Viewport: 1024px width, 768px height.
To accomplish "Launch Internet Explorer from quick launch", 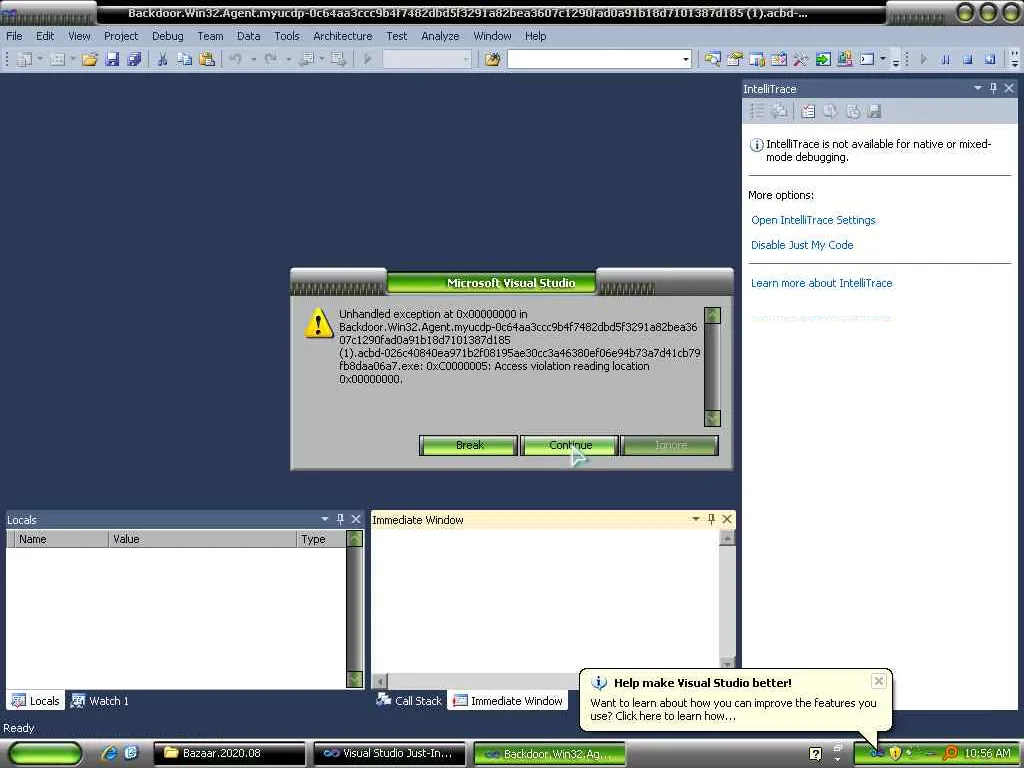I will click(110, 753).
